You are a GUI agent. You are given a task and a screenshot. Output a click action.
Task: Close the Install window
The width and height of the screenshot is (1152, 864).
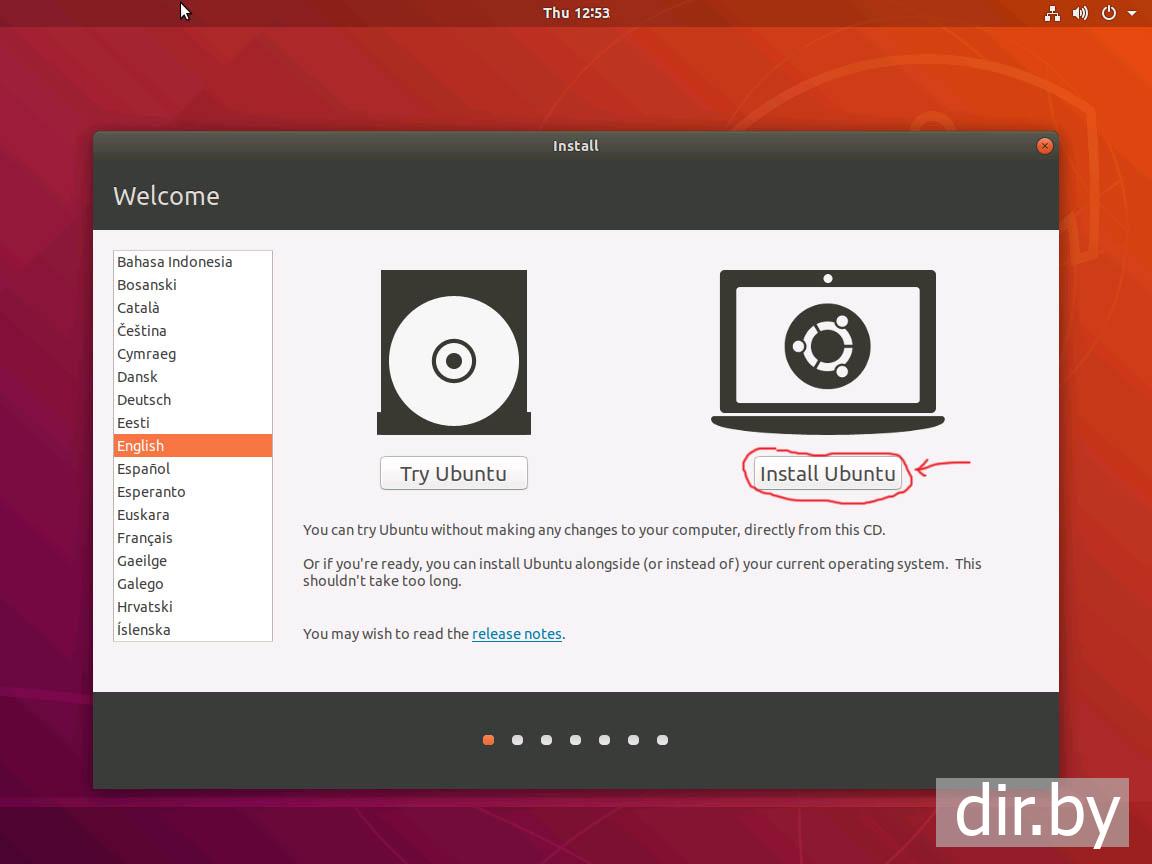pyautogui.click(x=1044, y=146)
